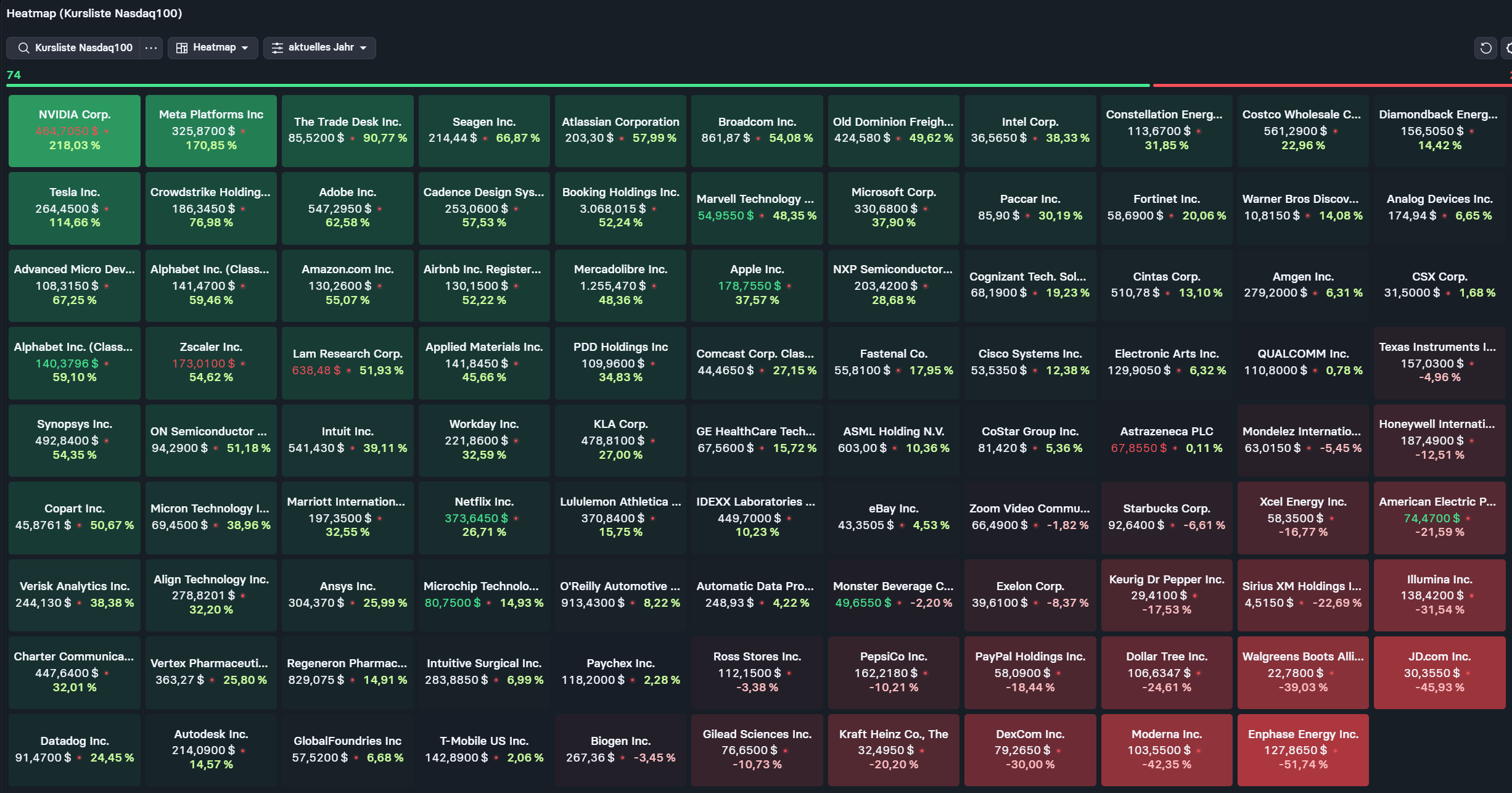
Task: Select the Walgreens Boots Alliance tile
Action: [x=1303, y=673]
